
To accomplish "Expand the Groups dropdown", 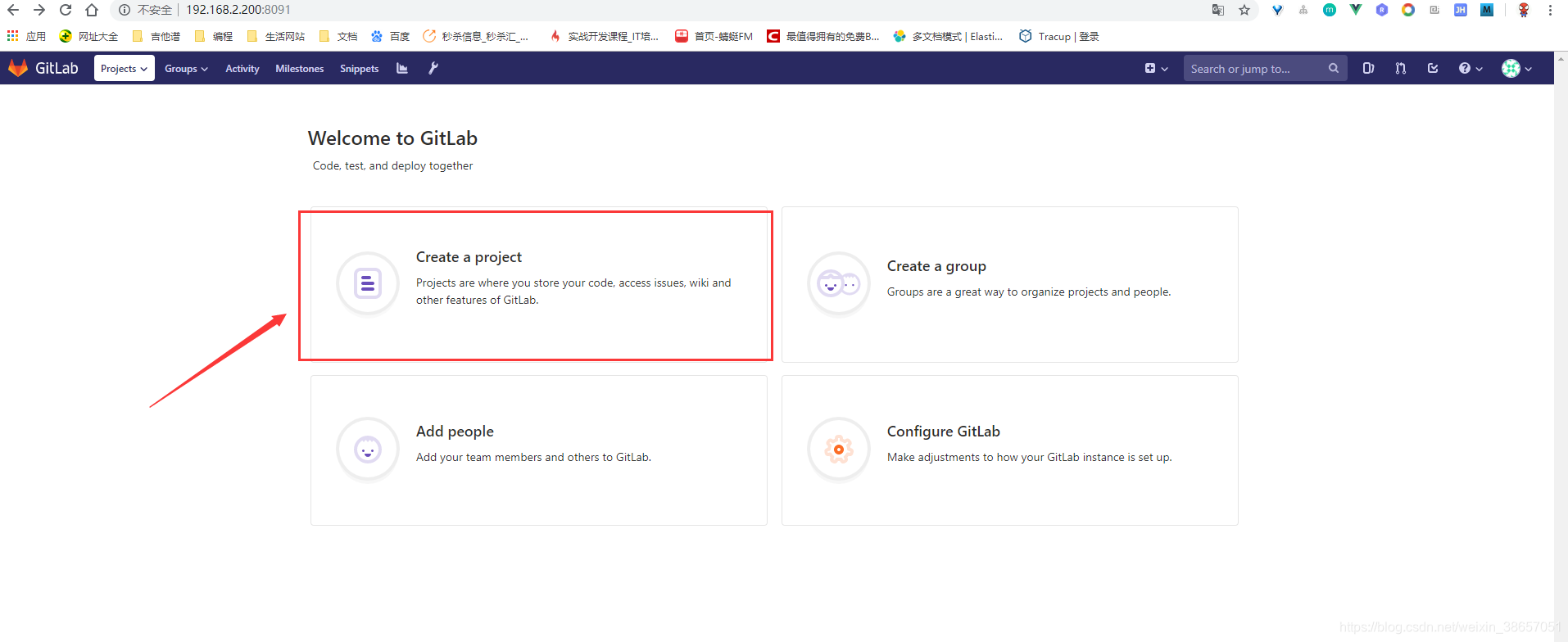I will point(186,69).
